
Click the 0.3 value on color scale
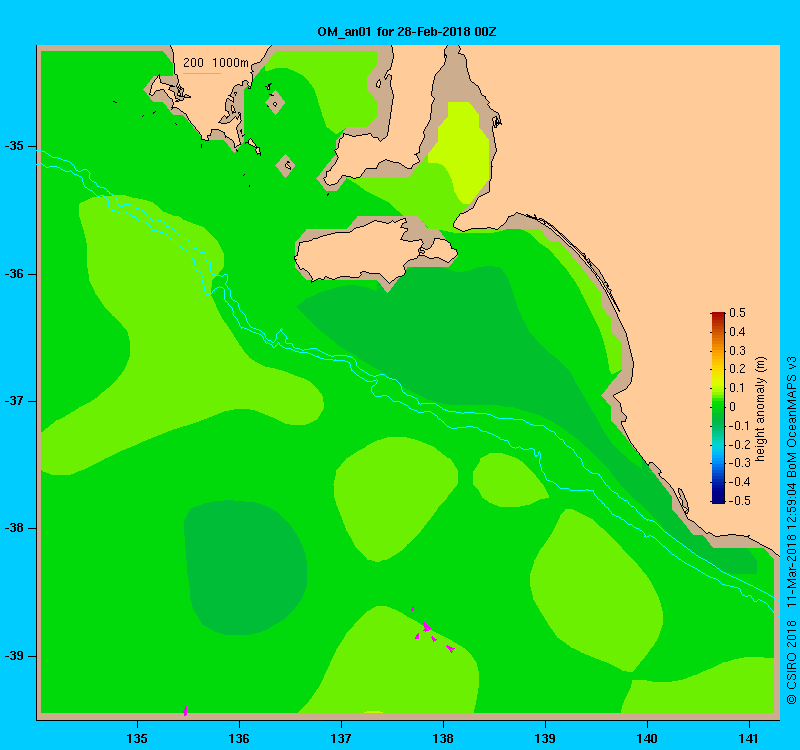point(737,351)
